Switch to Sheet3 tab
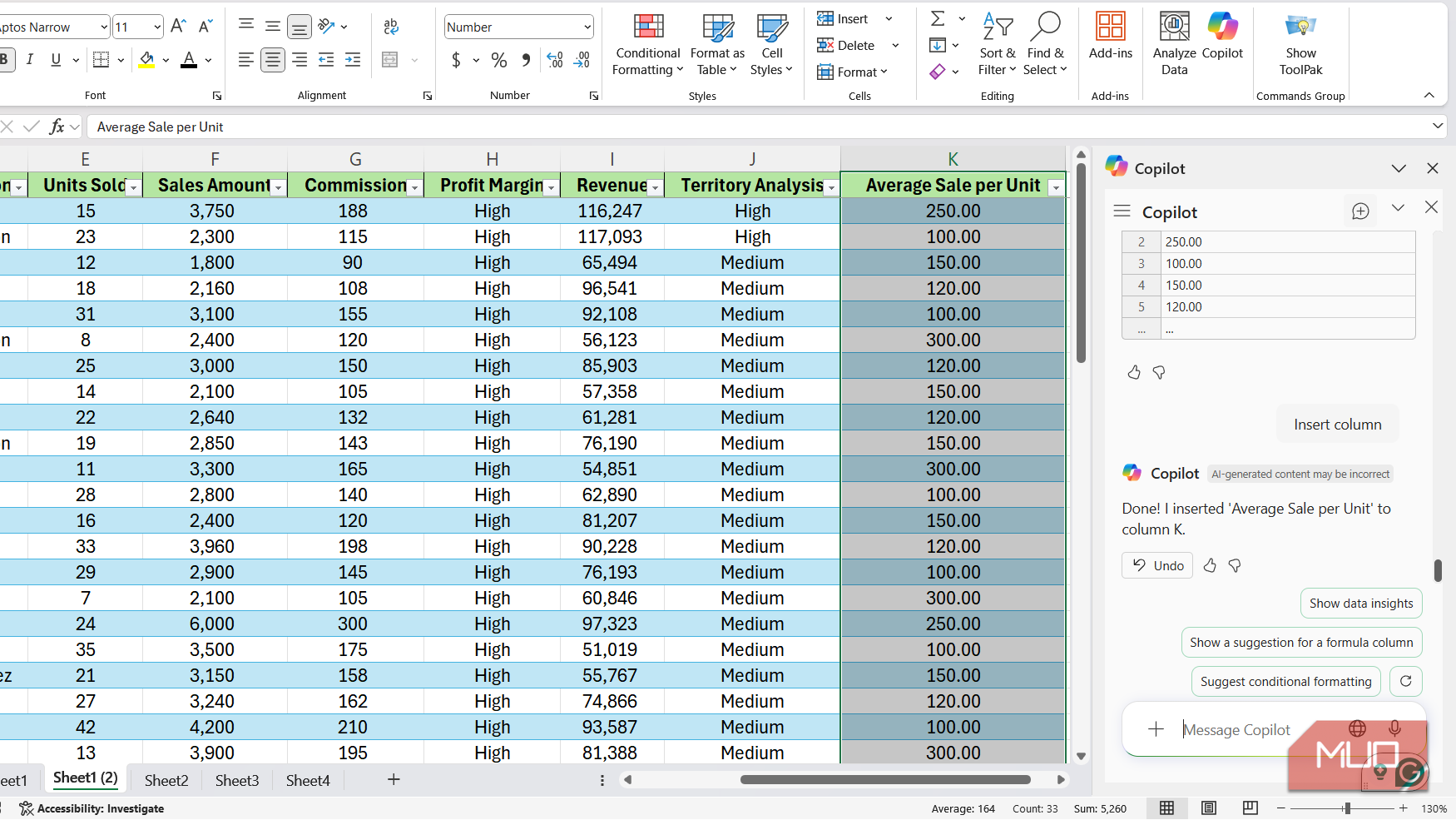 coord(237,780)
